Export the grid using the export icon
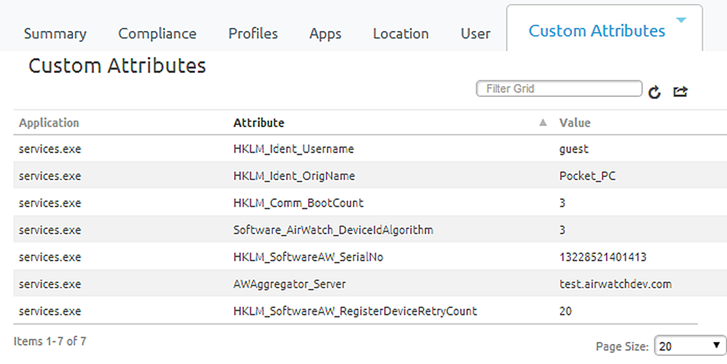The height and width of the screenshot is (364, 727). coord(680,92)
